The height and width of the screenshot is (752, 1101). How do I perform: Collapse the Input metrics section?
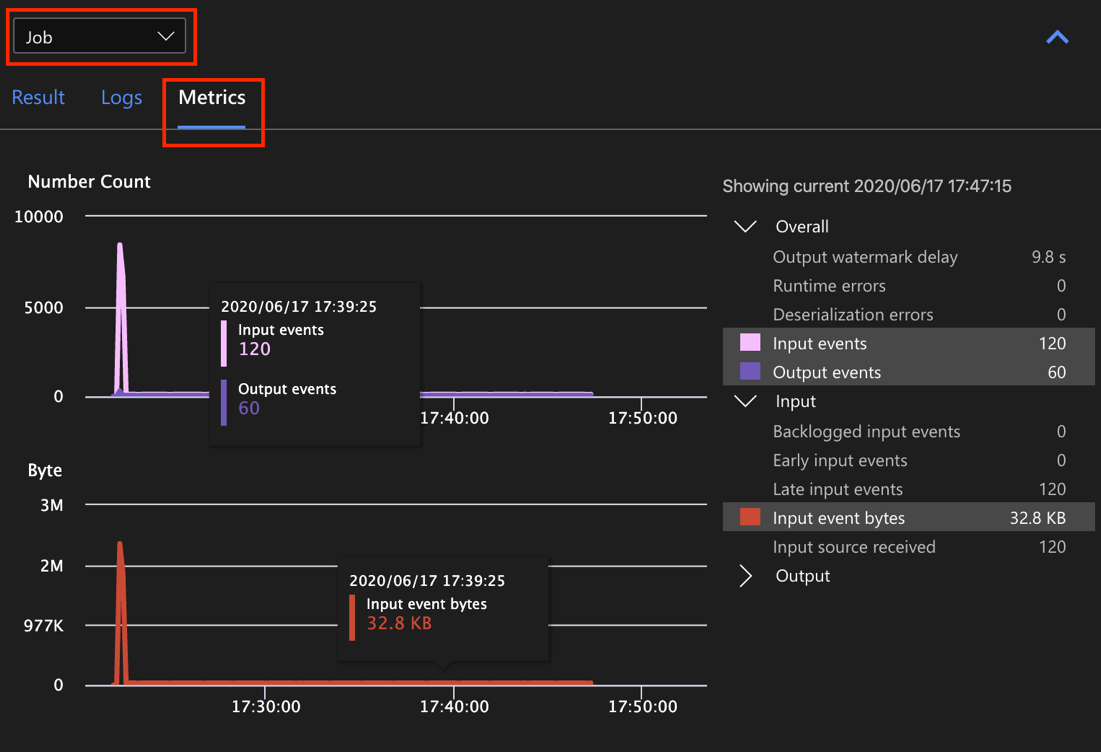[x=744, y=401]
